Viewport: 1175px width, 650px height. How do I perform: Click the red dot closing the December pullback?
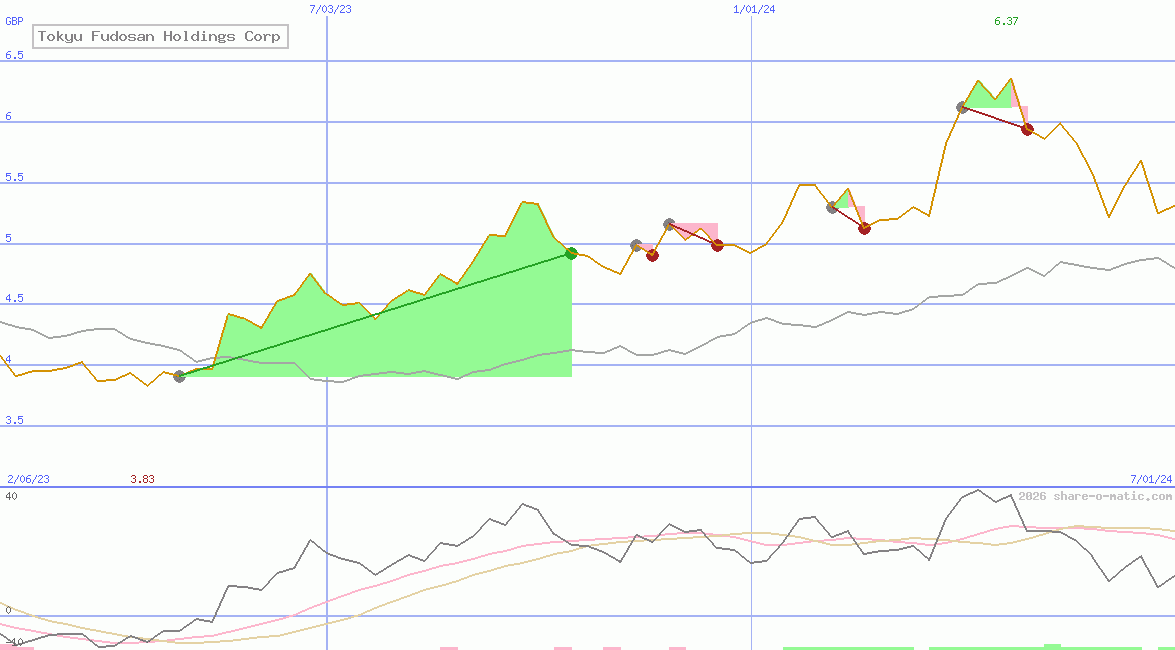864,228
